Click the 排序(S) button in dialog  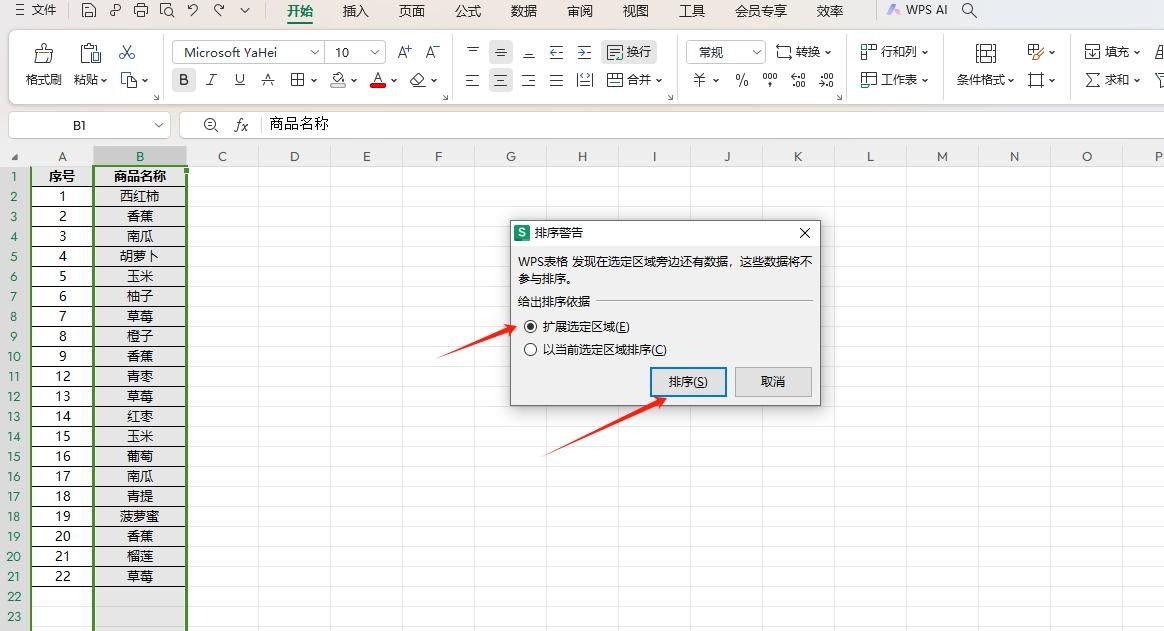(688, 382)
